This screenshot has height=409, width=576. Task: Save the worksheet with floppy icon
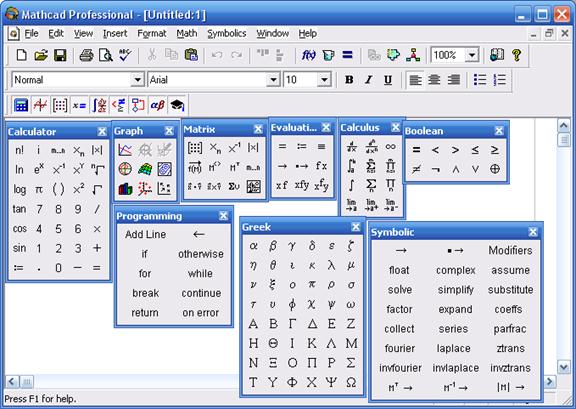pyautogui.click(x=60, y=55)
